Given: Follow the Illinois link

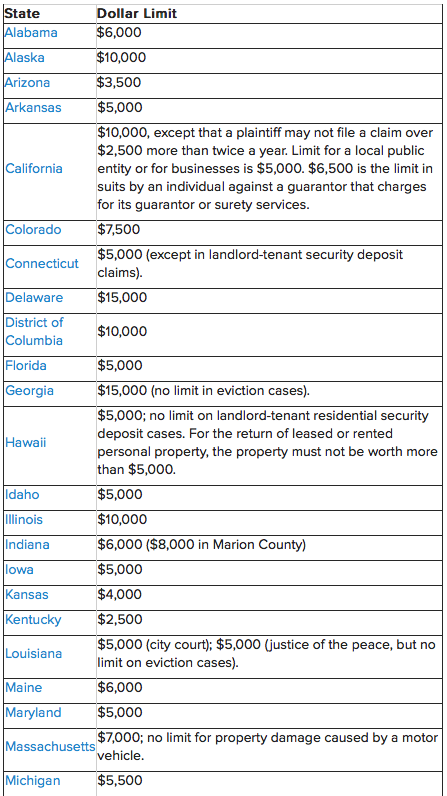Looking at the screenshot, I should coord(24,520).
